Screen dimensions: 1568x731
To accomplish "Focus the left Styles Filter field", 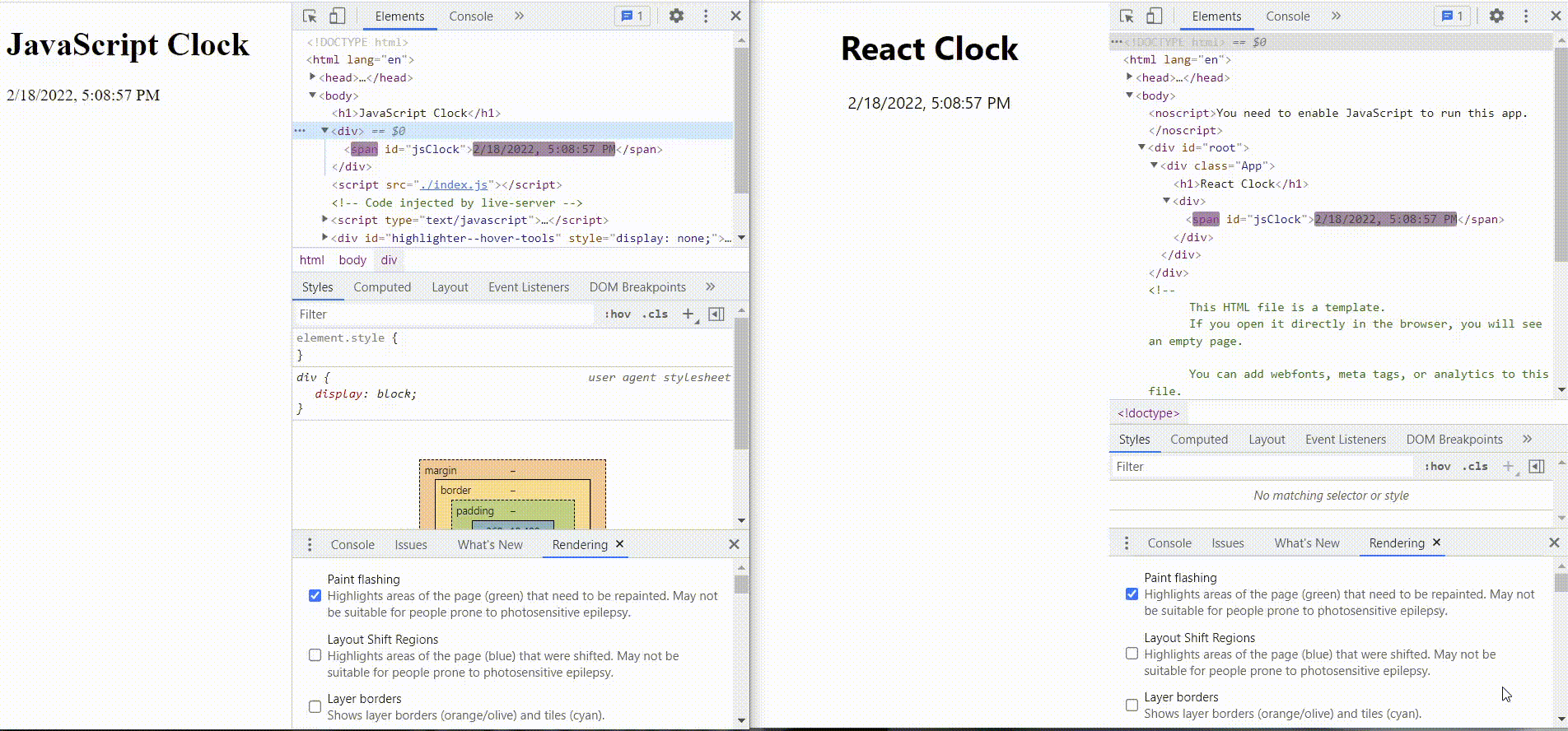I will [x=445, y=314].
